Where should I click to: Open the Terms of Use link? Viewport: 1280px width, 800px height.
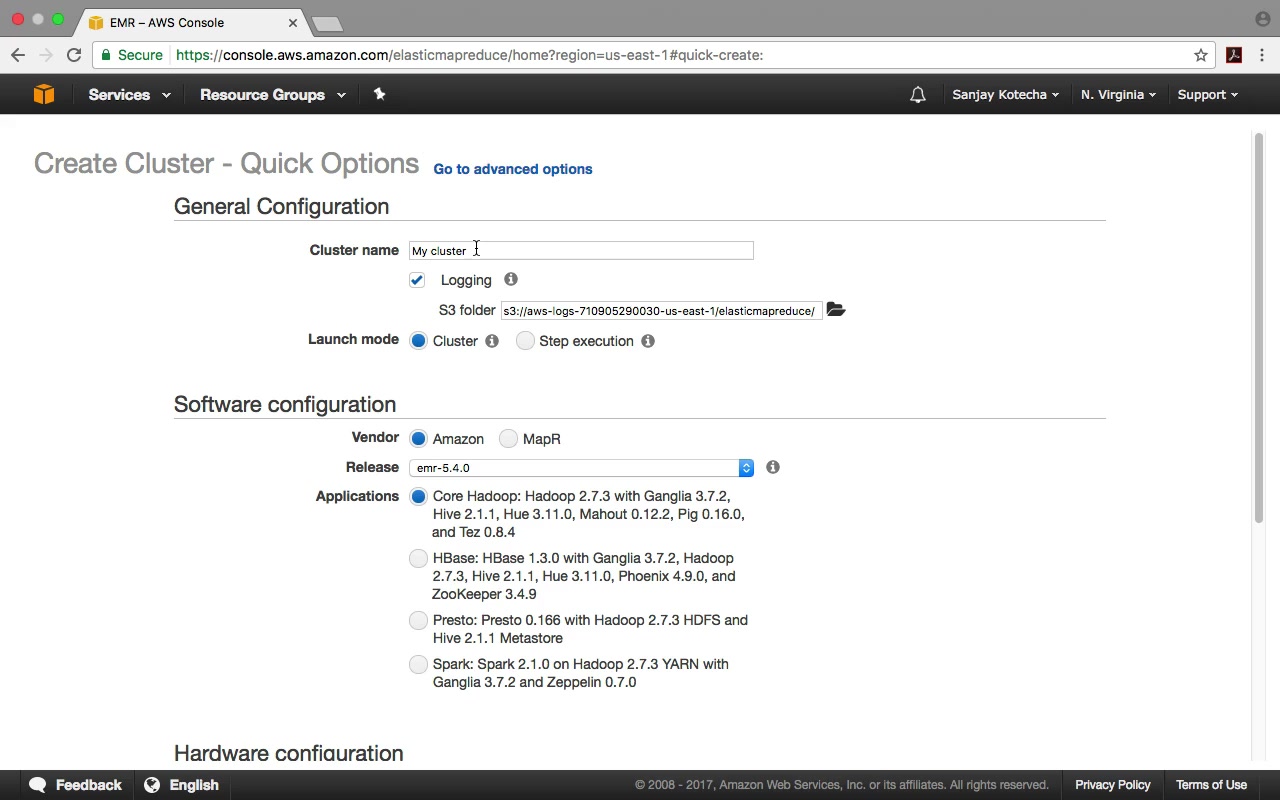(x=1211, y=785)
